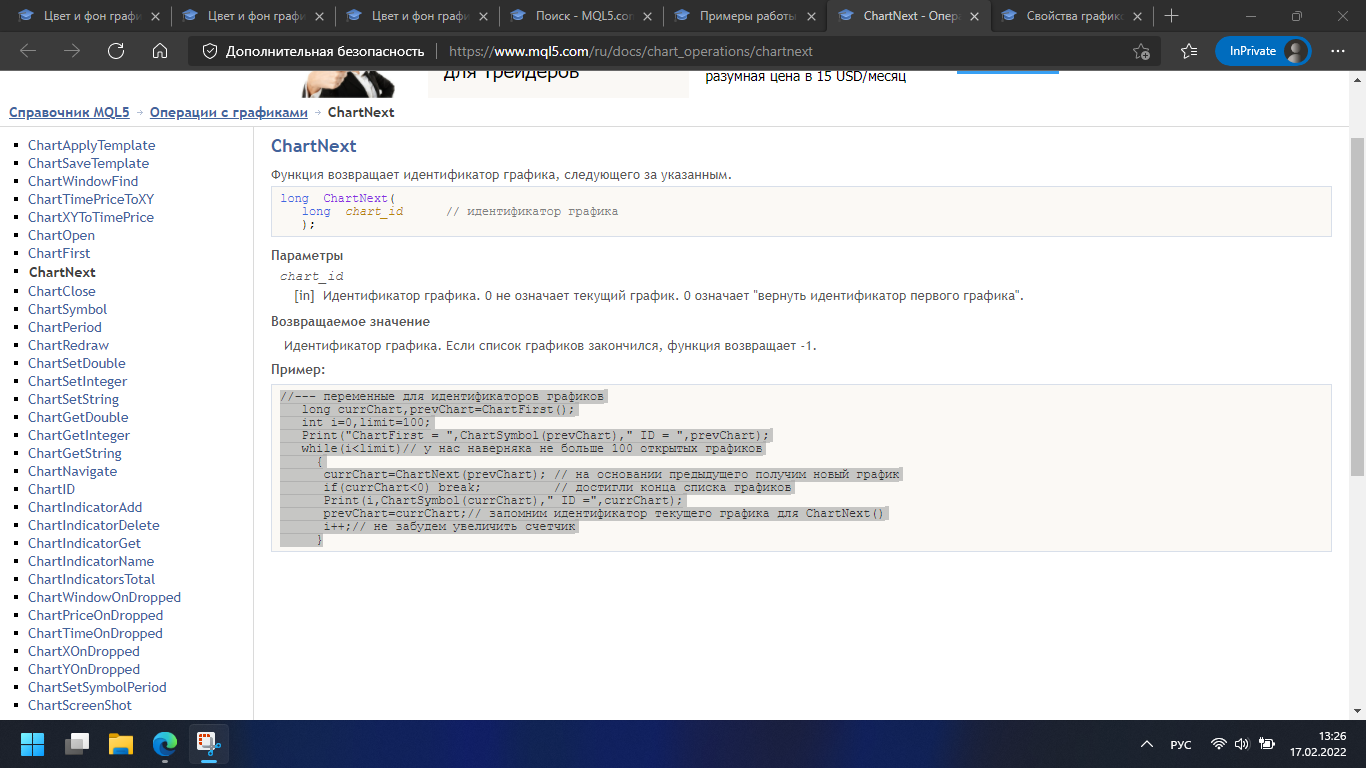Open ChartGetInteger in sidebar
The image size is (1366, 768).
[x=79, y=435]
